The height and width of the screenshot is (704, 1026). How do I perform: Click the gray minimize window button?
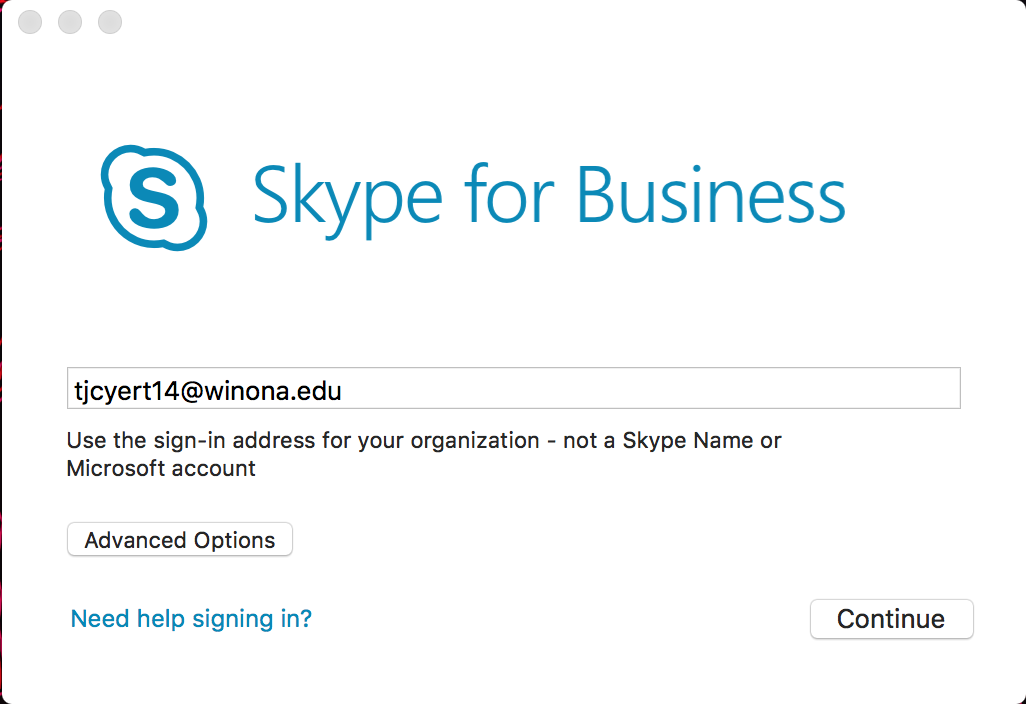pos(70,22)
